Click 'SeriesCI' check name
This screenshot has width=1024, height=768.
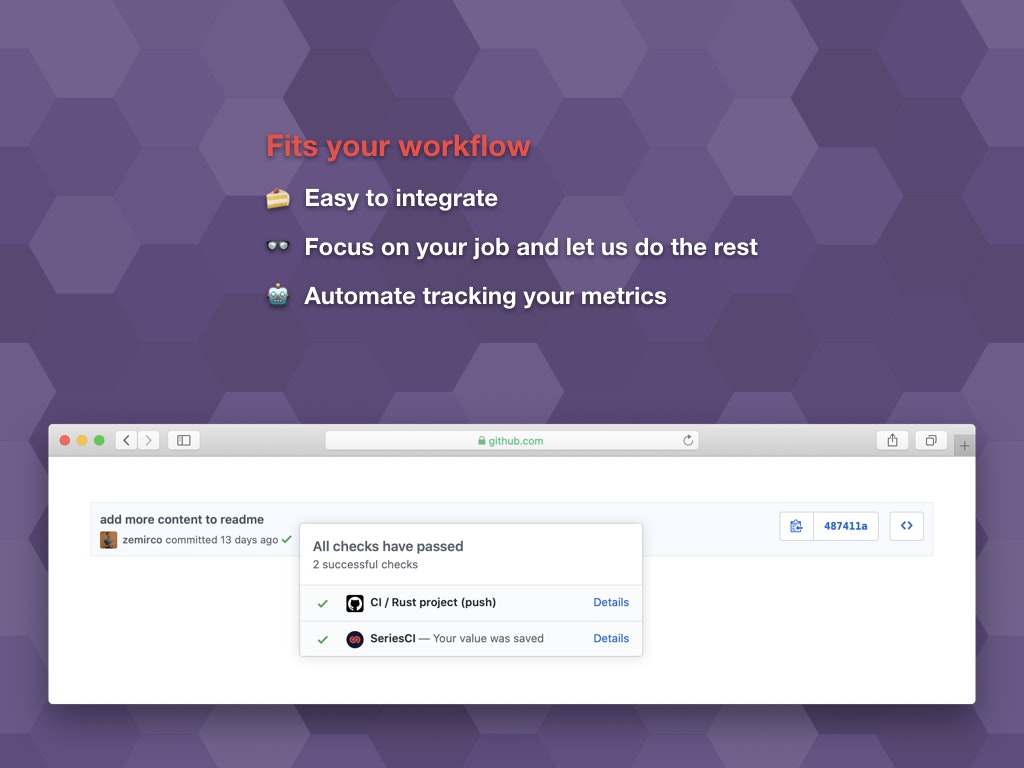392,638
